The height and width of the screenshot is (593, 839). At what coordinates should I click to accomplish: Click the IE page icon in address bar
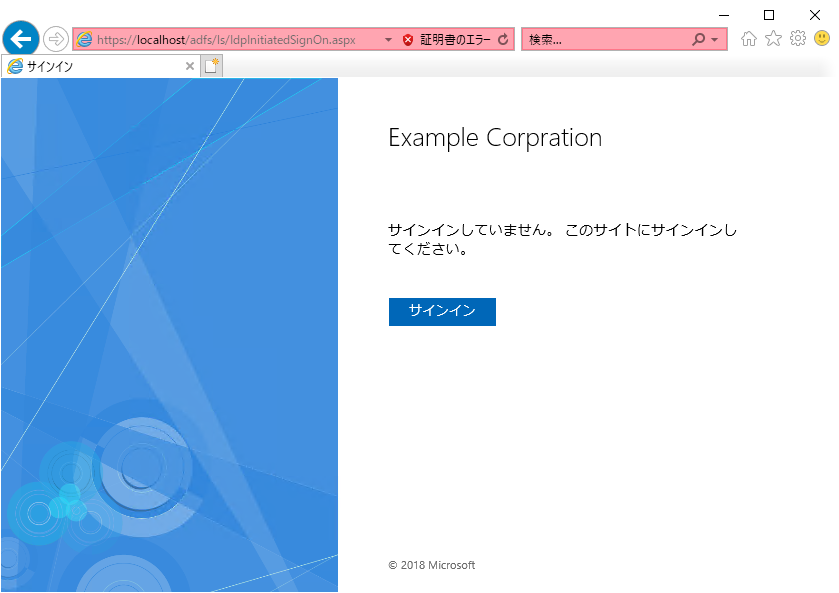[84, 39]
